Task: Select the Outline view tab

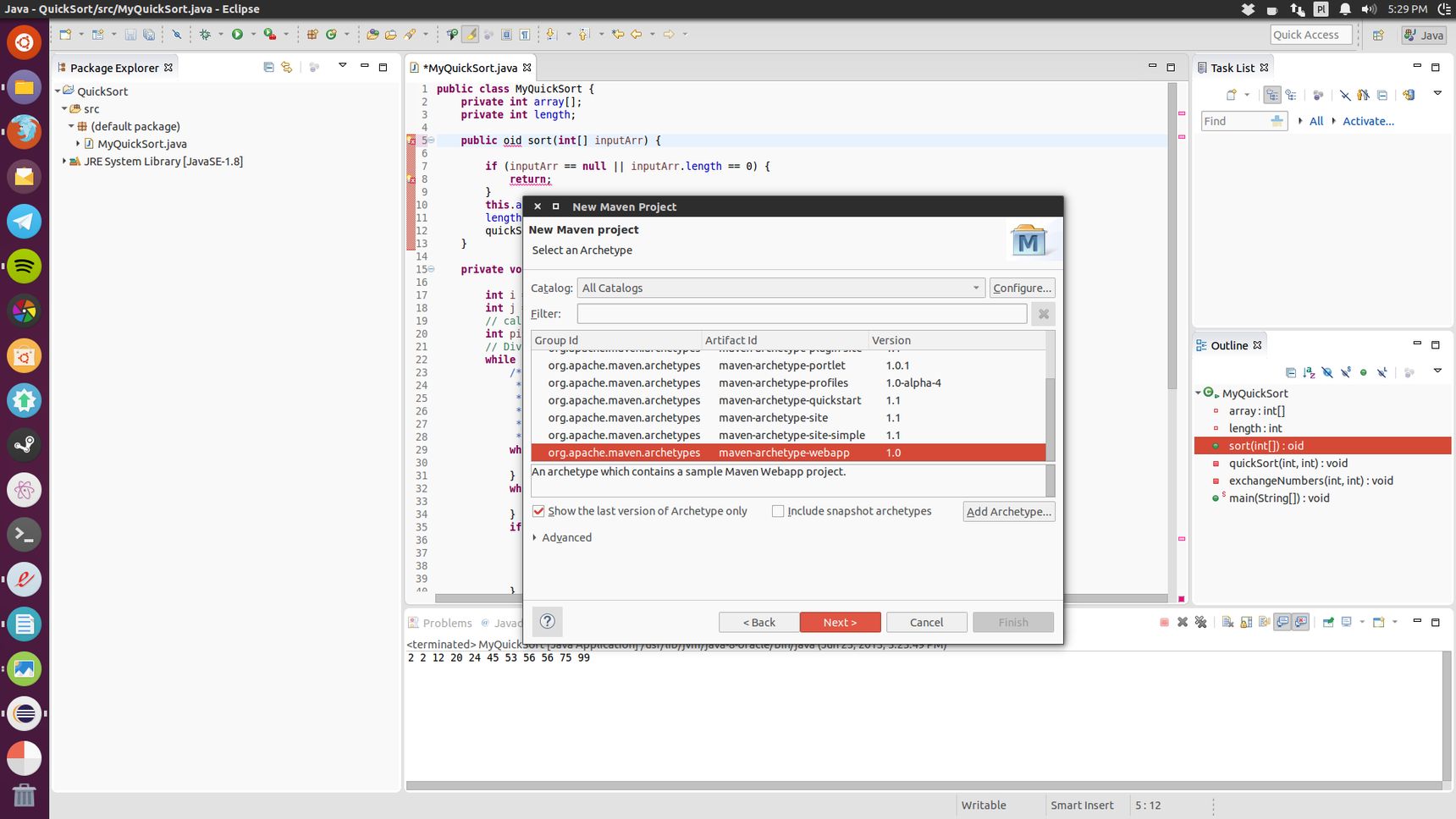Action: (1229, 345)
